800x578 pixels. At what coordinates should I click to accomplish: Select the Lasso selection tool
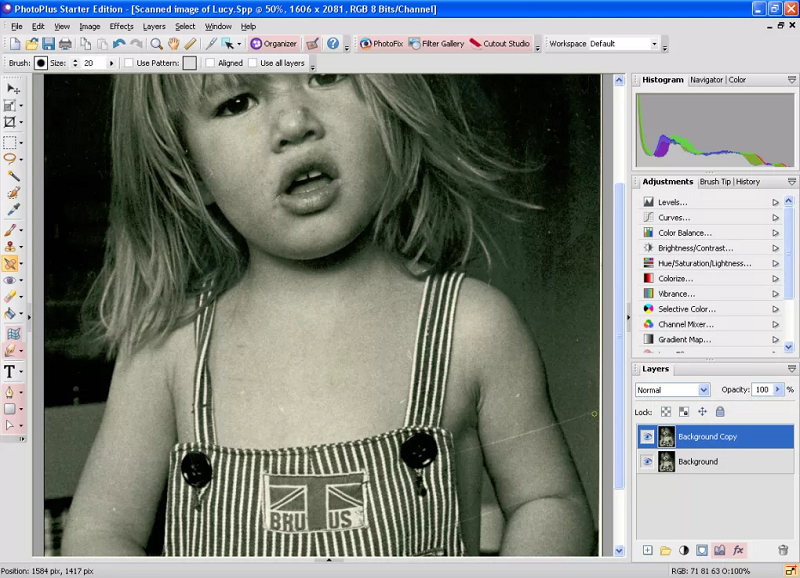11,158
